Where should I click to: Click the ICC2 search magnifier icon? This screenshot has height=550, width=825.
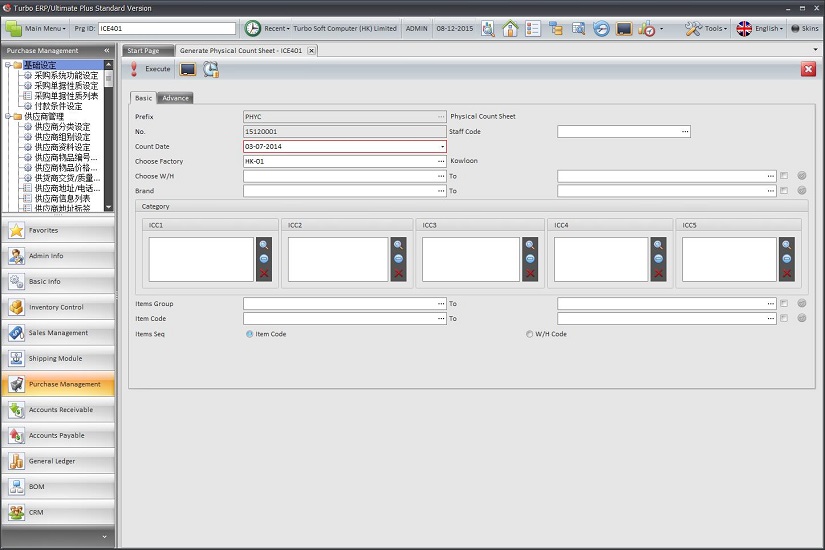coord(398,245)
